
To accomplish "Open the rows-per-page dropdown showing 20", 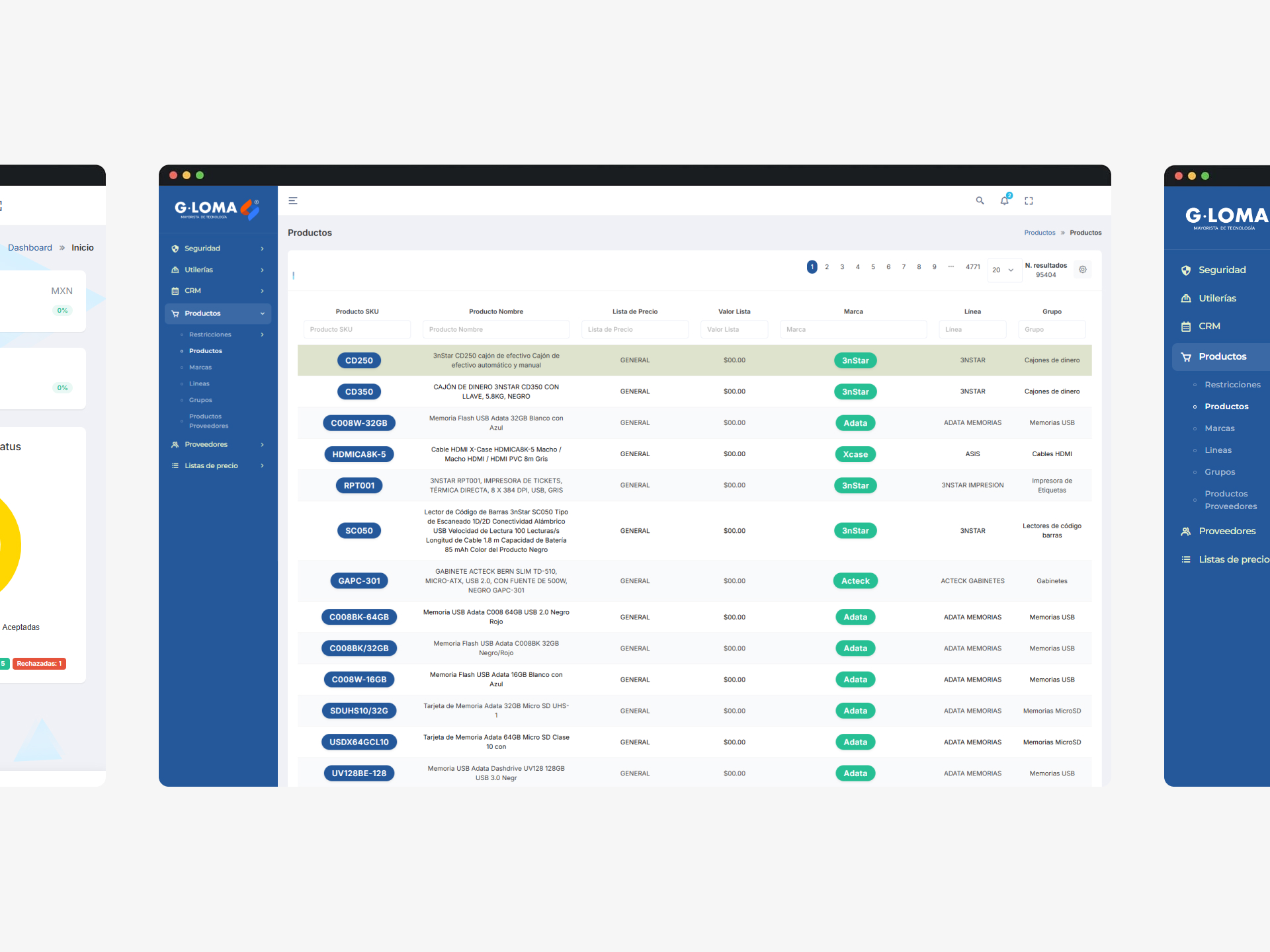I will pyautogui.click(x=1003, y=270).
